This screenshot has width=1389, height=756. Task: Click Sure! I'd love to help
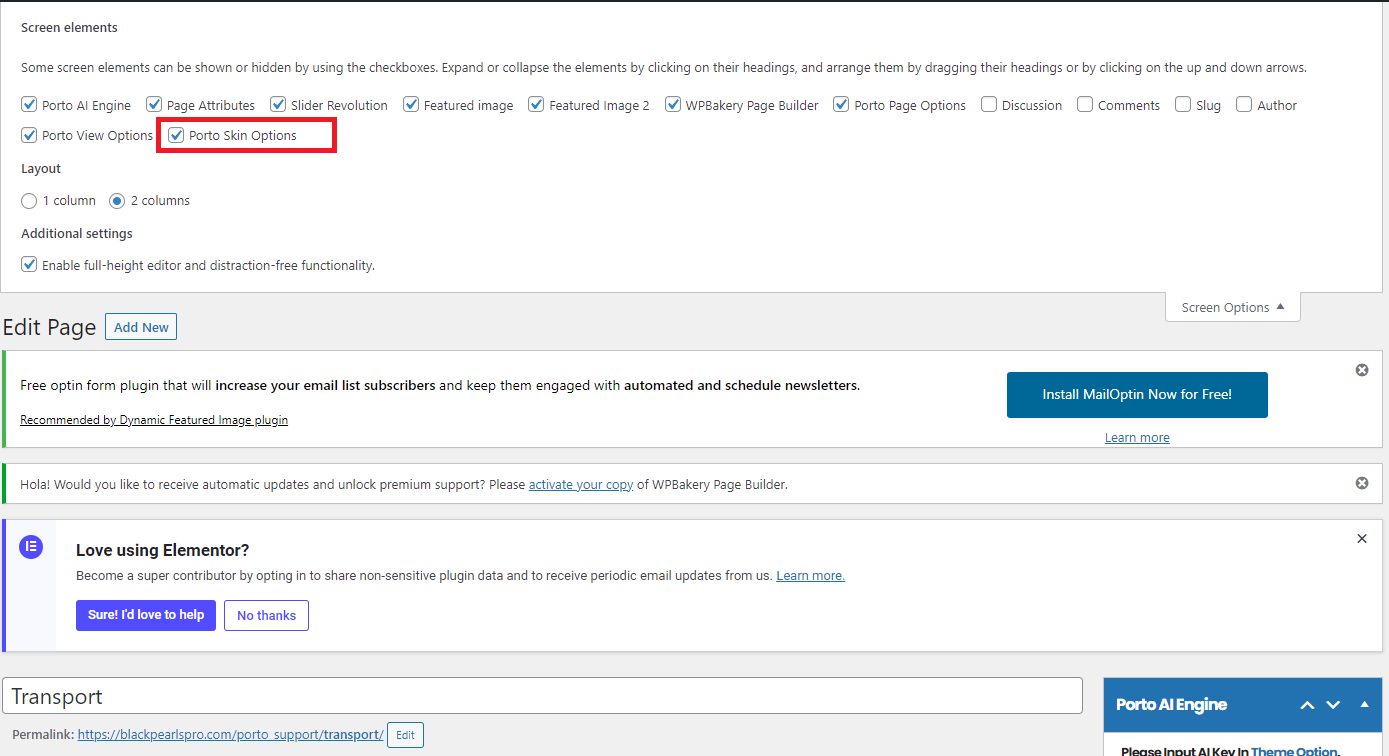[146, 615]
